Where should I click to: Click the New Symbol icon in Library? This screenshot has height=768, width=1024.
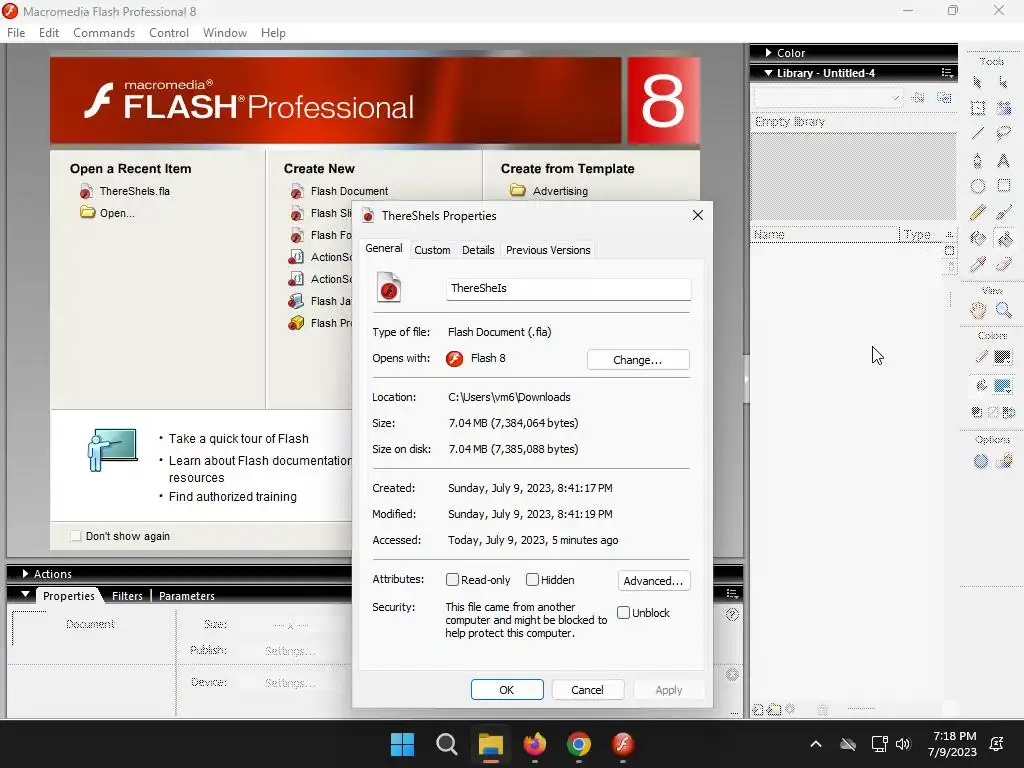(758, 710)
